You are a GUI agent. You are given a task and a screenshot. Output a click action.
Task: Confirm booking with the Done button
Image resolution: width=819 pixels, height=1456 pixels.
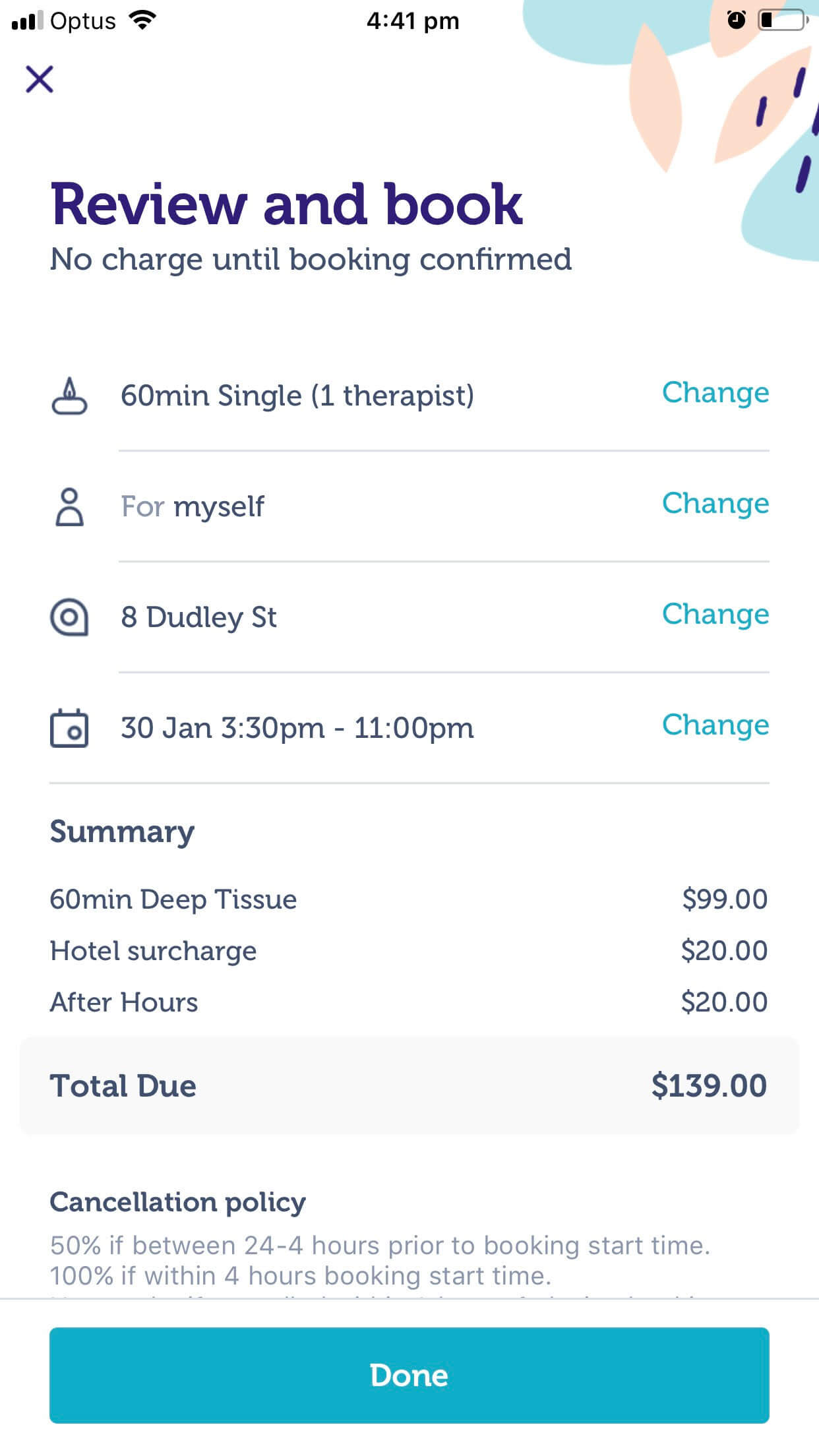tap(409, 1376)
